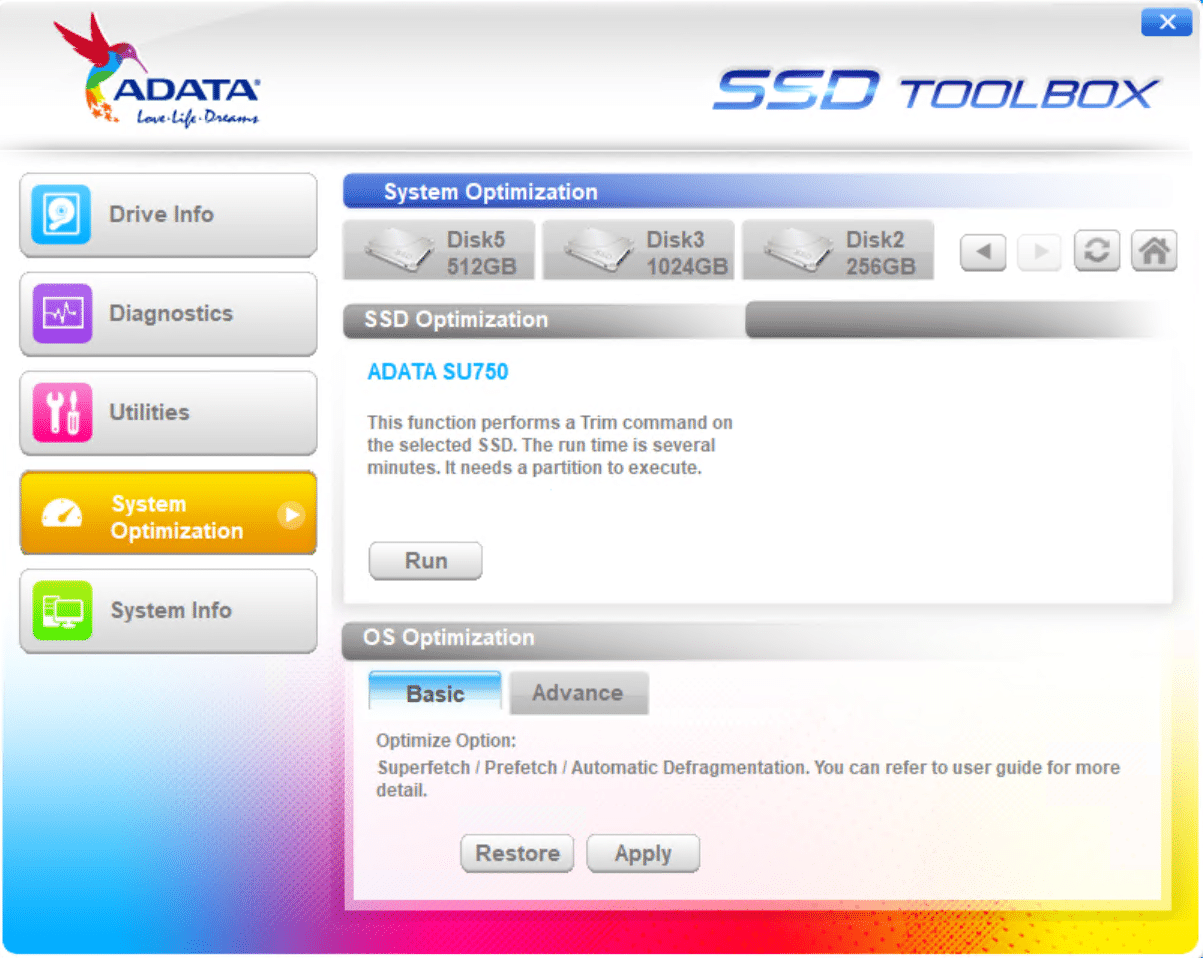Image resolution: width=1203 pixels, height=958 pixels.
Task: Click the System Optimization header title
Action: coord(491,192)
